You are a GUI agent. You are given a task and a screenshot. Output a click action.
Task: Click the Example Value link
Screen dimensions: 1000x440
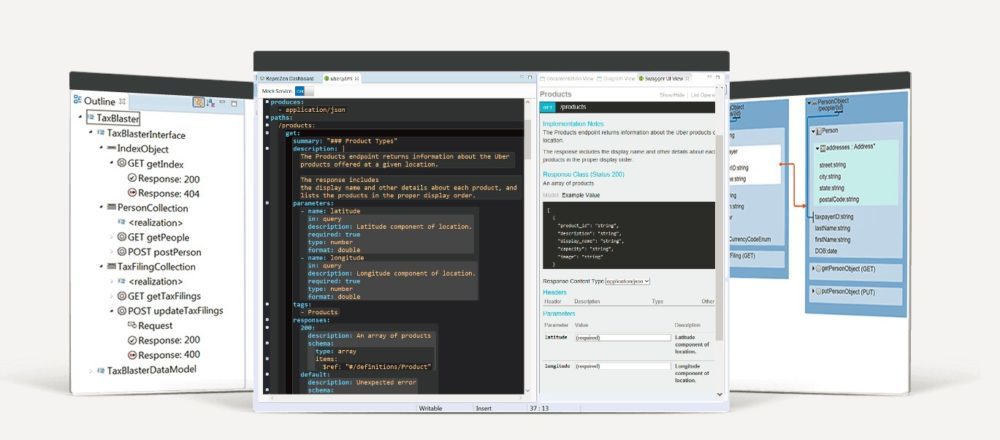579,195
